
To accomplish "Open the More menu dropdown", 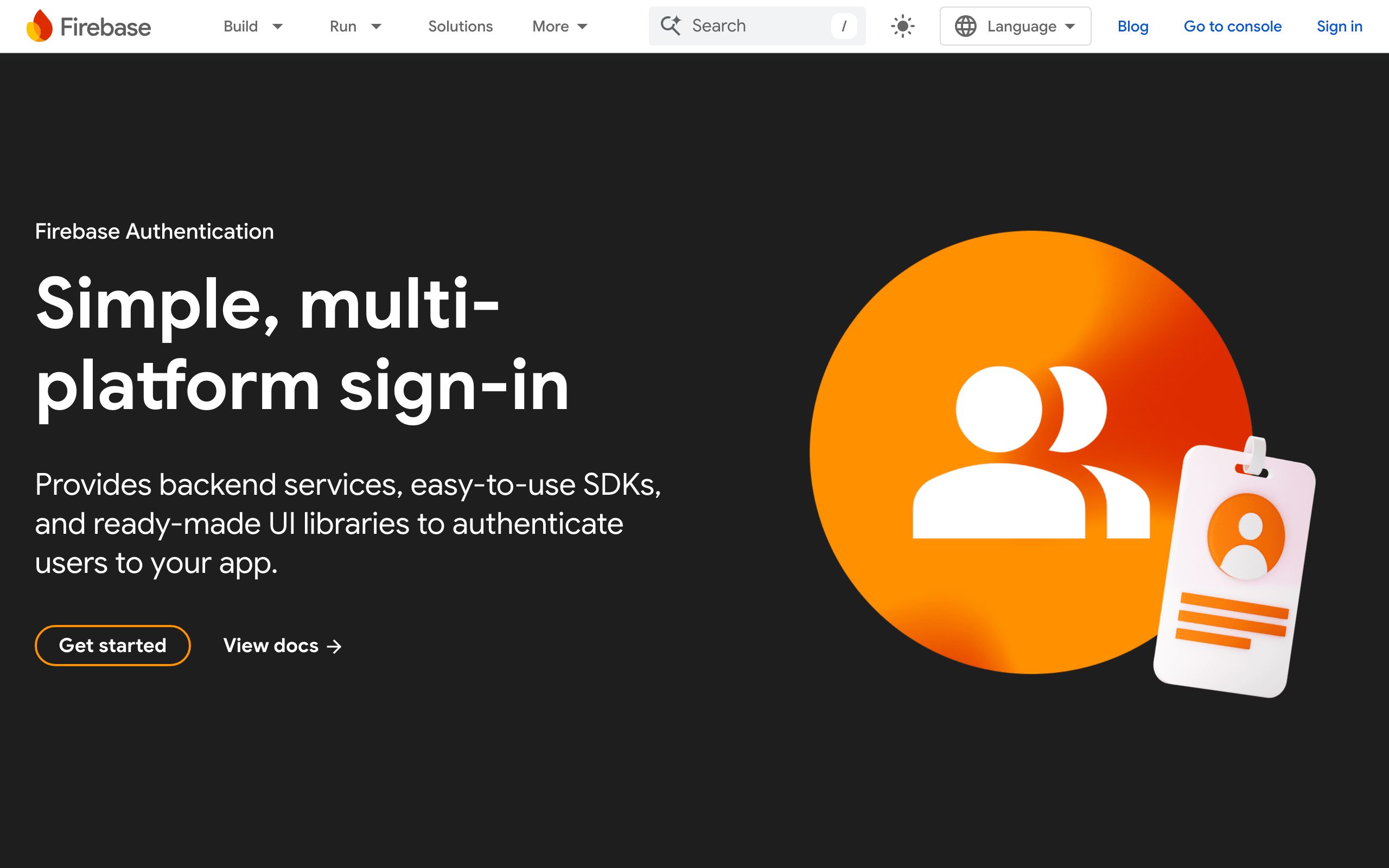I will point(559,26).
